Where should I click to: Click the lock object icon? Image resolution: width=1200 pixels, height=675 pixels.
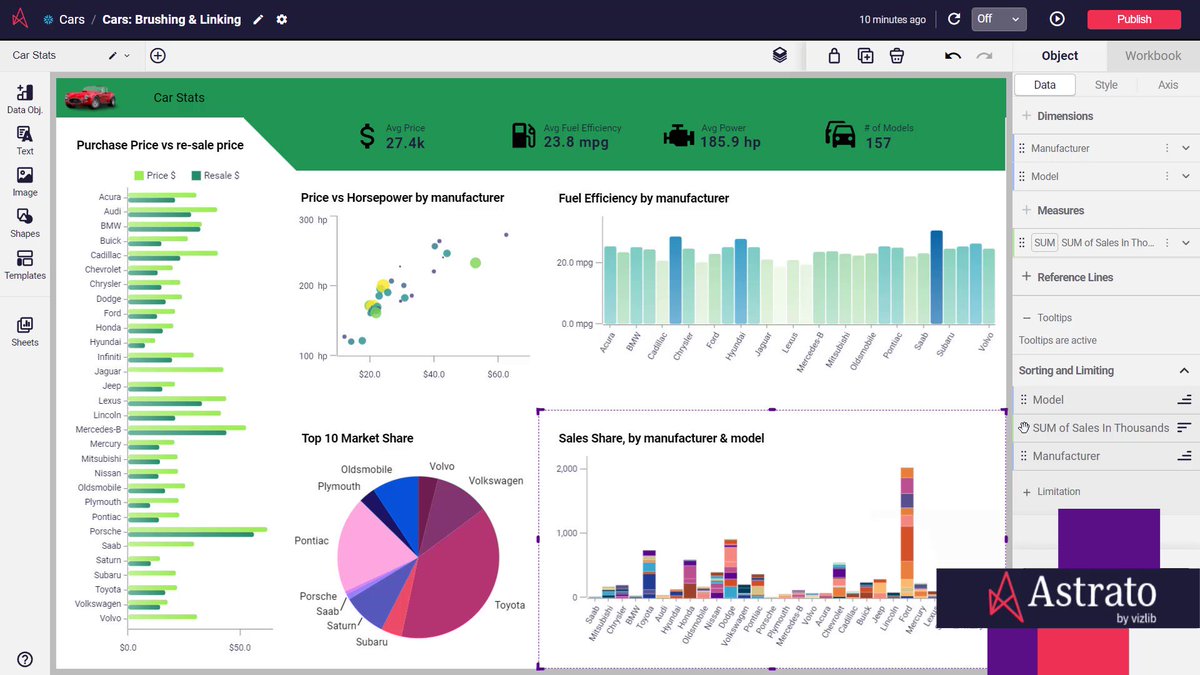[834, 55]
